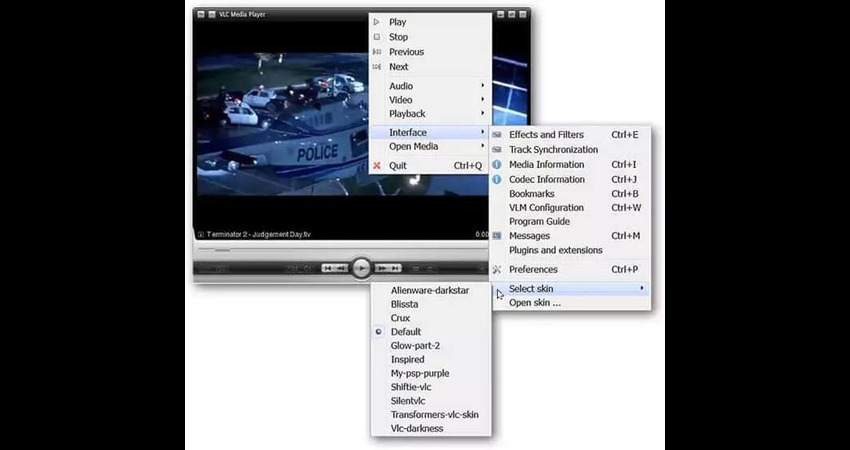850x450 pixels.
Task: Click the rewind button in player
Action: click(x=341, y=268)
